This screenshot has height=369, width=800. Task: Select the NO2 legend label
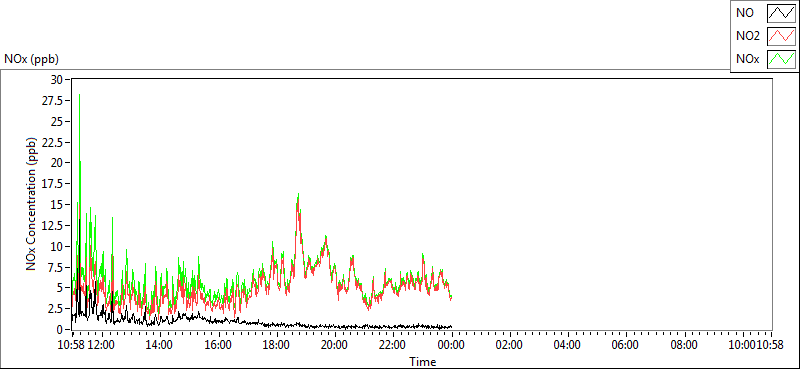click(x=748, y=36)
